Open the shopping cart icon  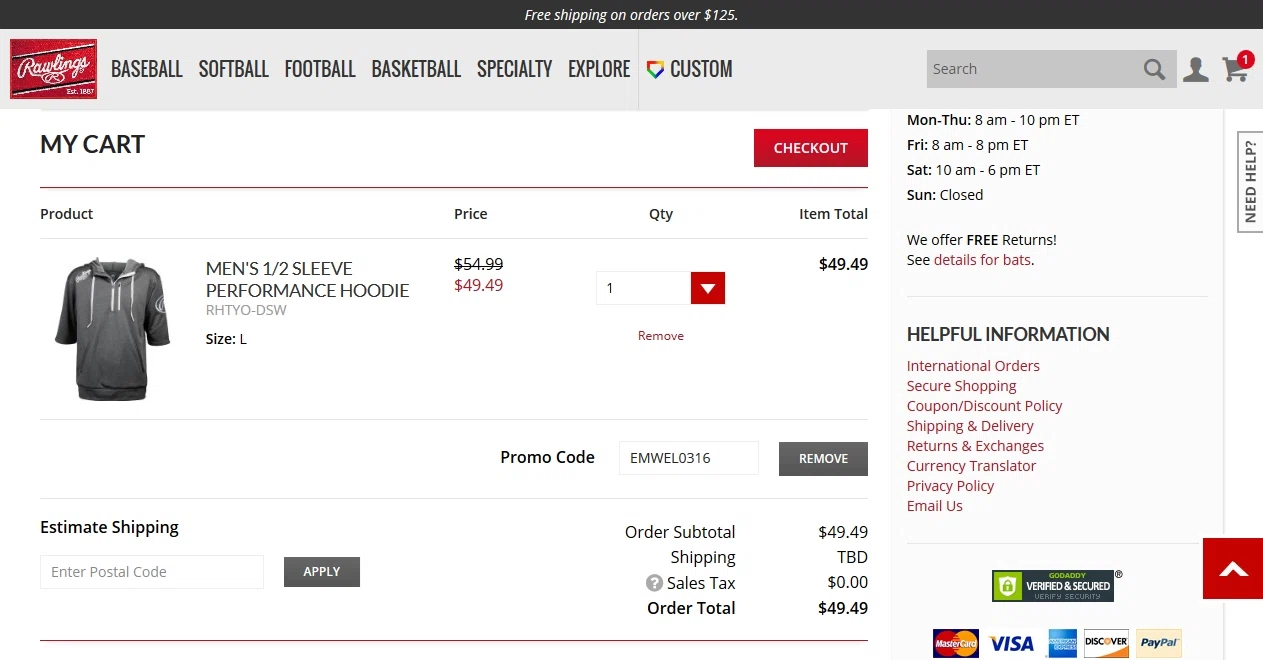coord(1236,68)
